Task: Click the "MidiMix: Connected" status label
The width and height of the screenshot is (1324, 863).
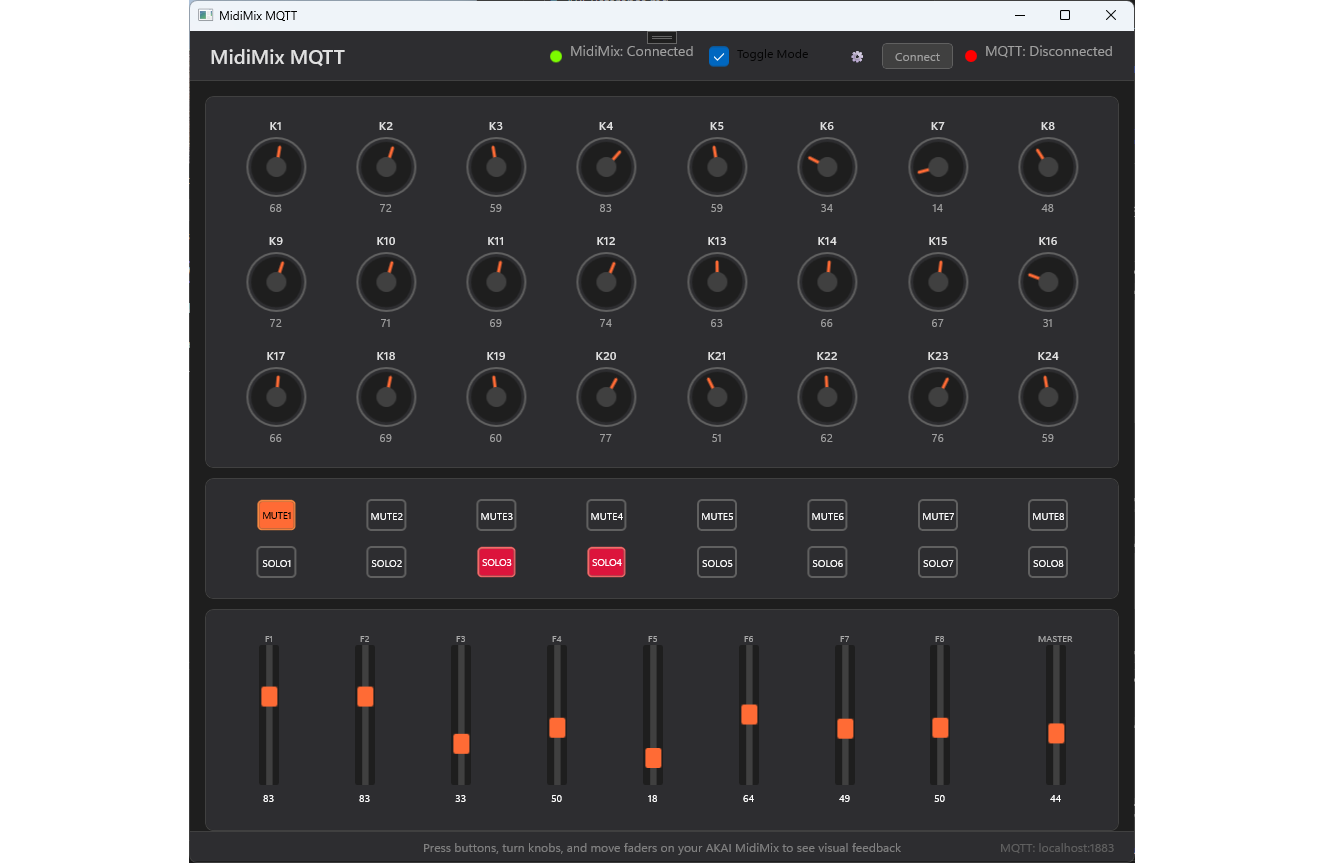Action: 632,51
